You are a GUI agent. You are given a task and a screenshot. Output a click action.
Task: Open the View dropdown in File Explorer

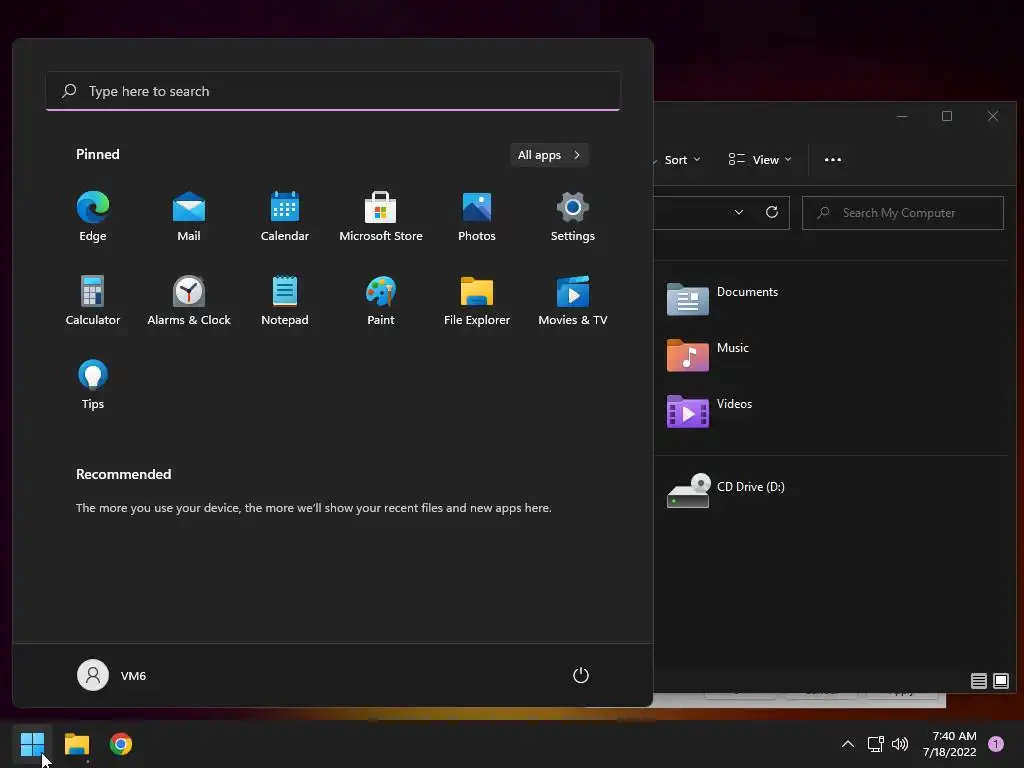(760, 160)
